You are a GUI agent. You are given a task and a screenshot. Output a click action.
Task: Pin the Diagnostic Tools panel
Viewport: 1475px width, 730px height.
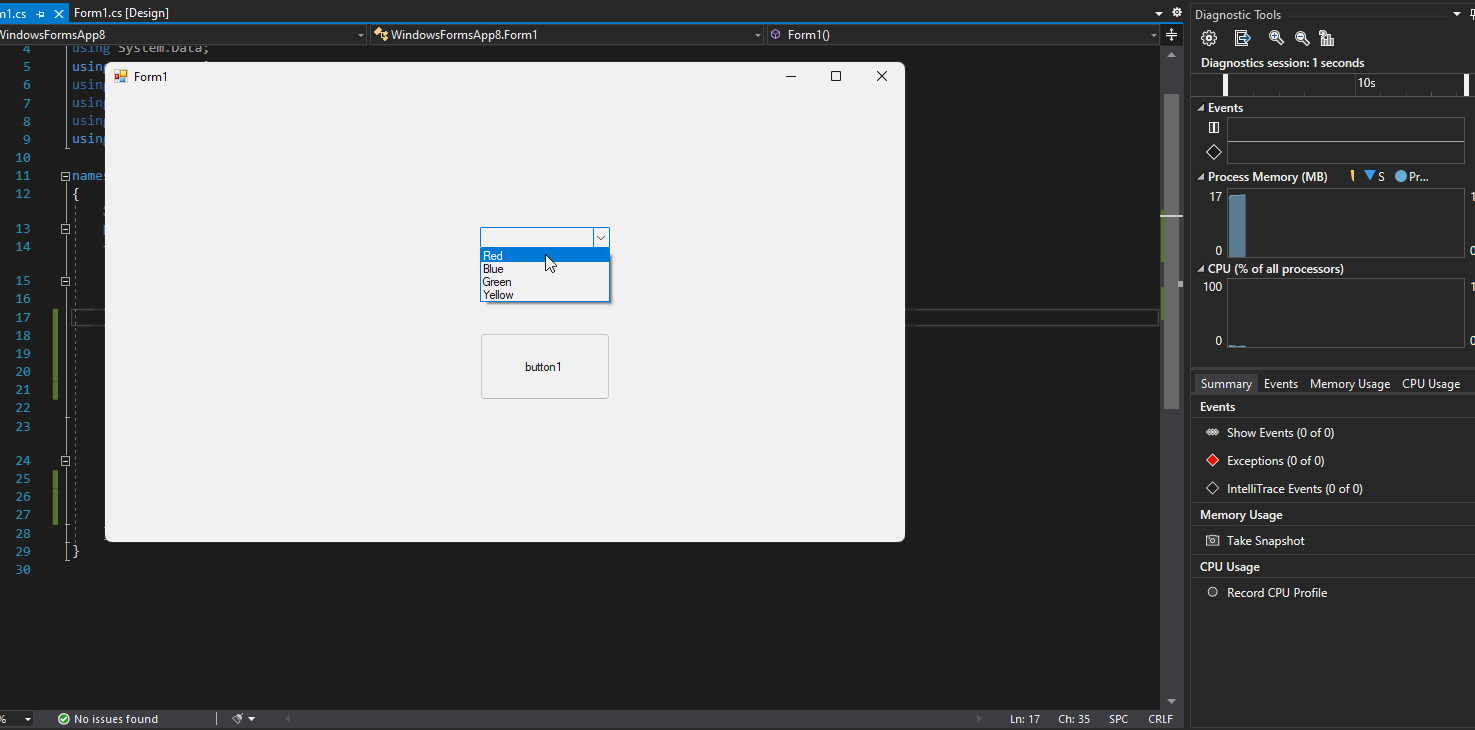1472,14
